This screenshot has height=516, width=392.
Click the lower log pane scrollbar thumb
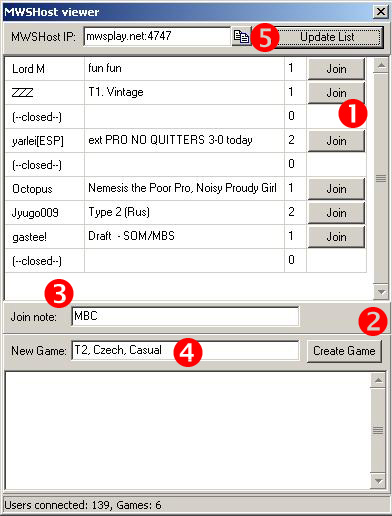click(378, 431)
